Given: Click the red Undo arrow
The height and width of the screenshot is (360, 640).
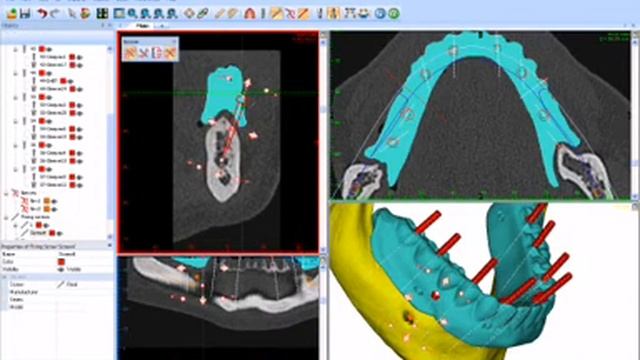Looking at the screenshot, I should click(x=42, y=13).
